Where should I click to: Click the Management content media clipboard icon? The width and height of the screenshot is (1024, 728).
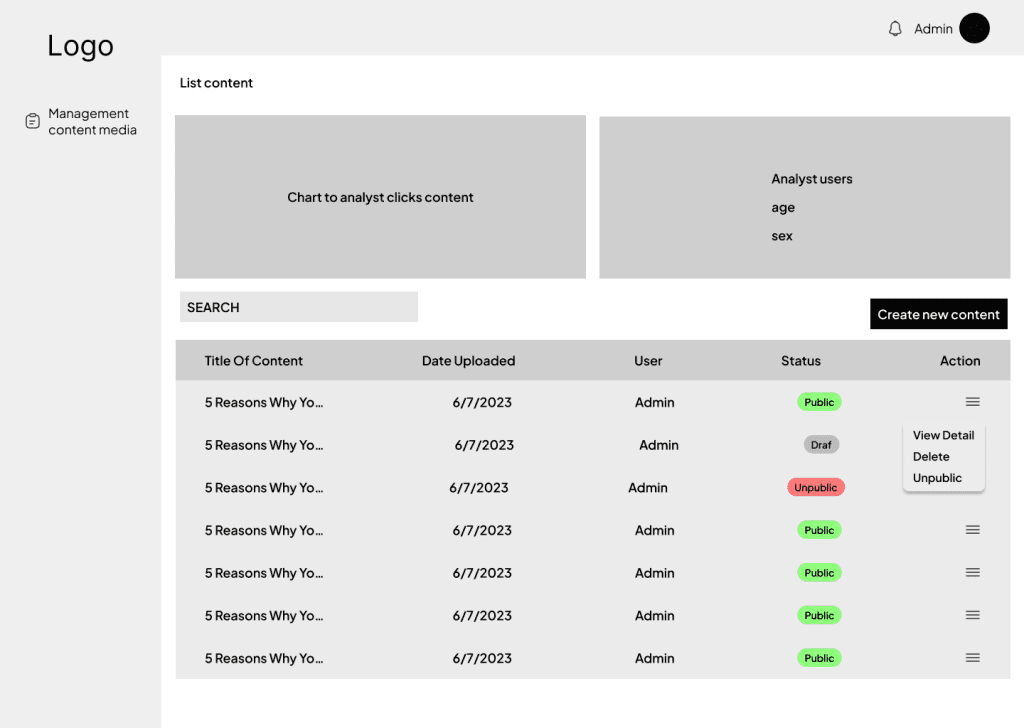coord(32,121)
